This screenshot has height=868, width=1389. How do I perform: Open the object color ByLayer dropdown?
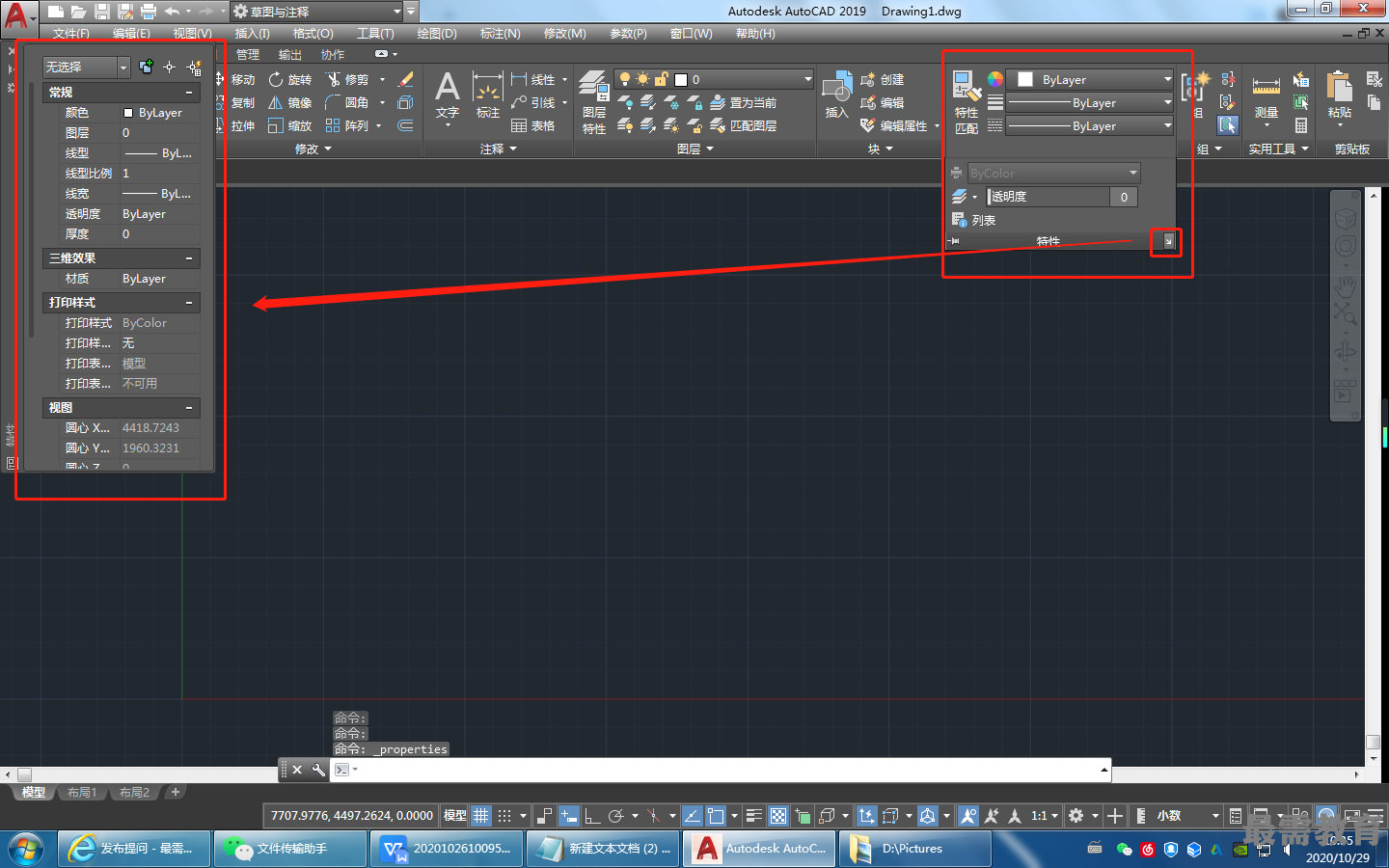click(x=1090, y=80)
